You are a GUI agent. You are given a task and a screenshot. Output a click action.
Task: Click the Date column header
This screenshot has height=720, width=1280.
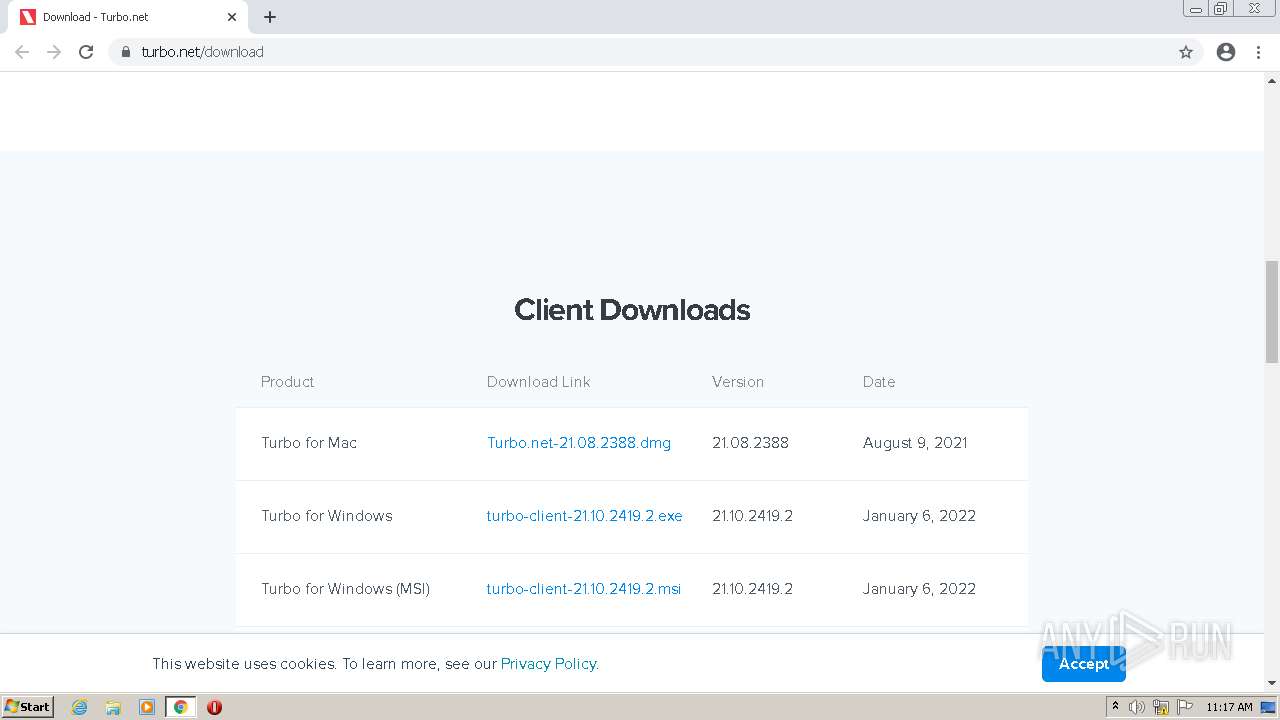tap(879, 382)
